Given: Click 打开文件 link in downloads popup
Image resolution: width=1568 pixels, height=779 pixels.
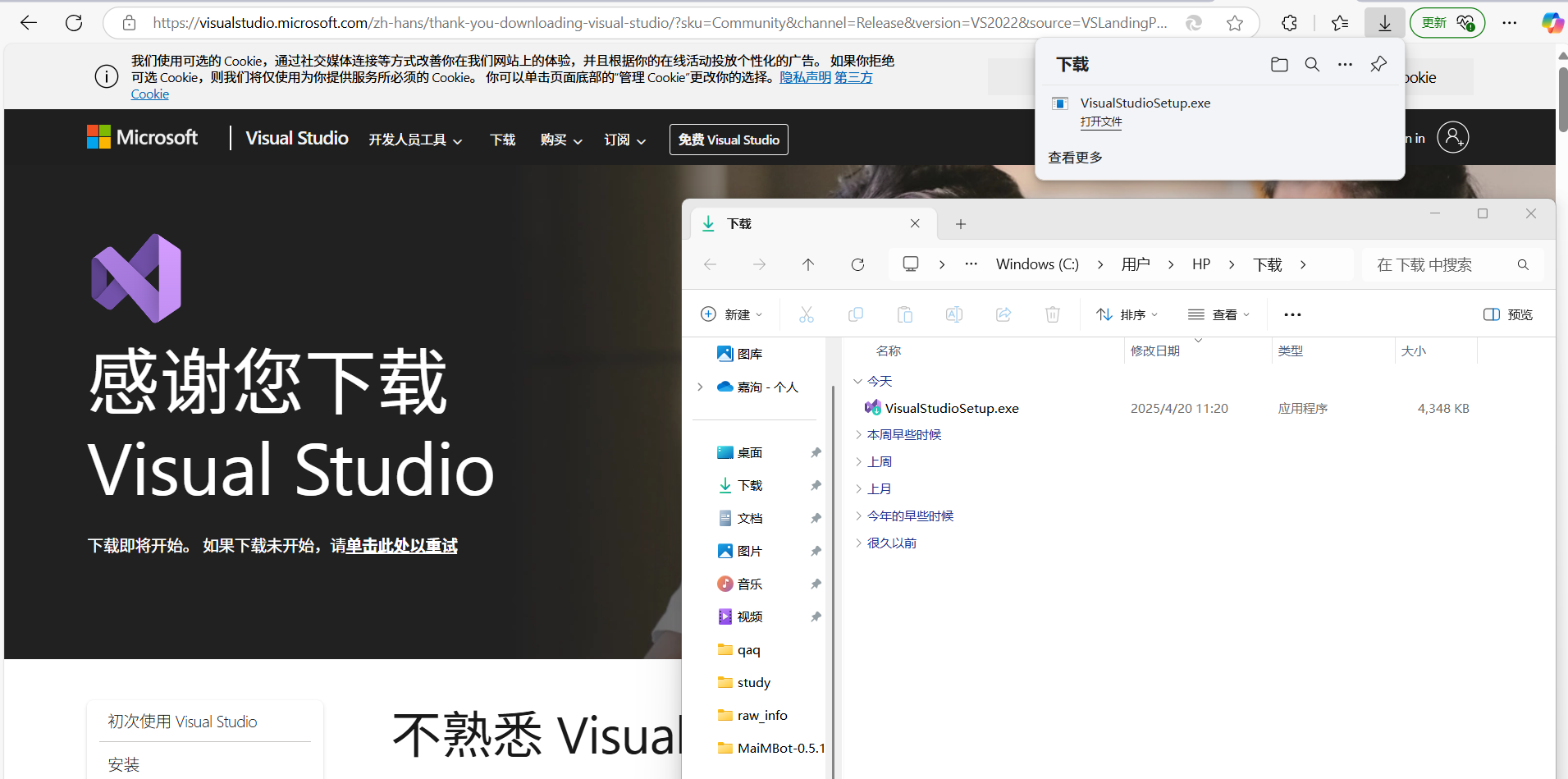Looking at the screenshot, I should pos(1101,121).
